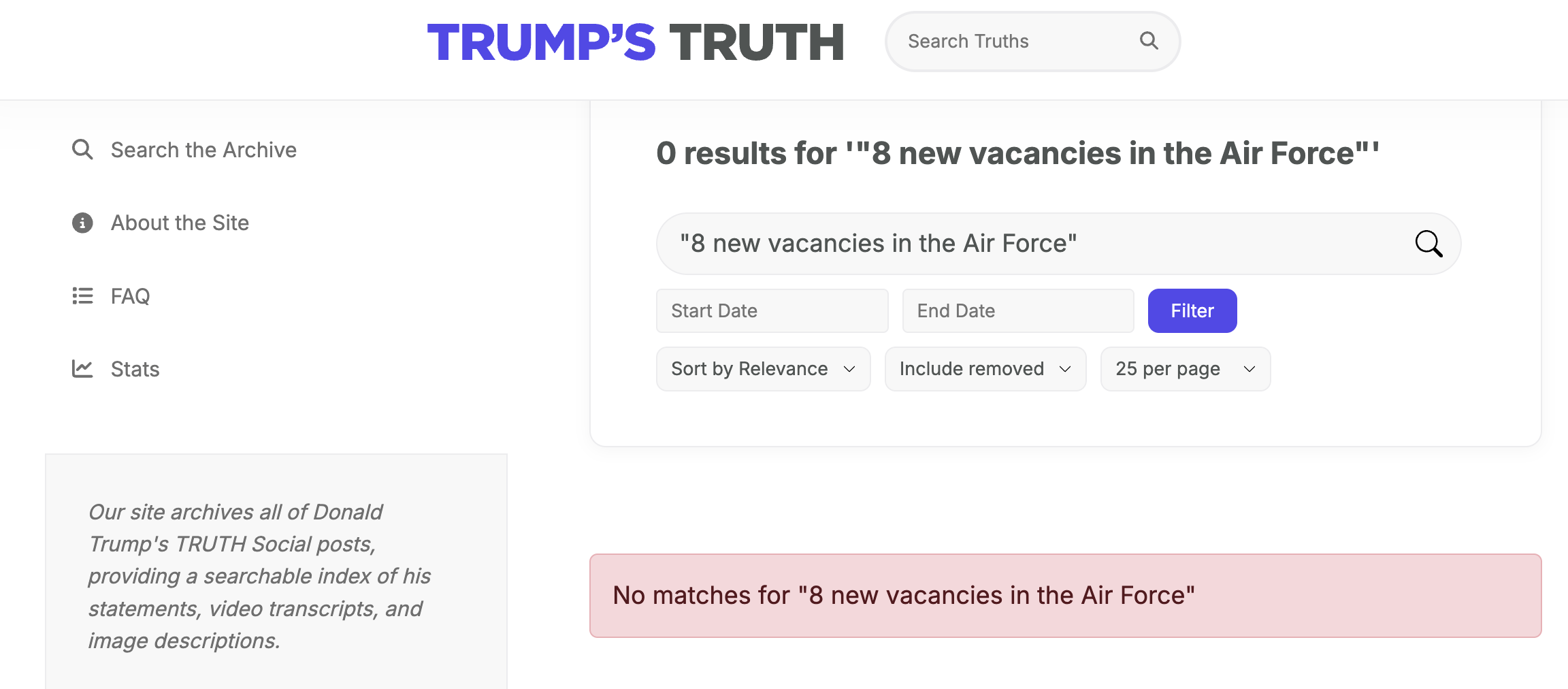This screenshot has height=689, width=1568.
Task: Click the chart icon beside Stats
Action: coord(82,369)
